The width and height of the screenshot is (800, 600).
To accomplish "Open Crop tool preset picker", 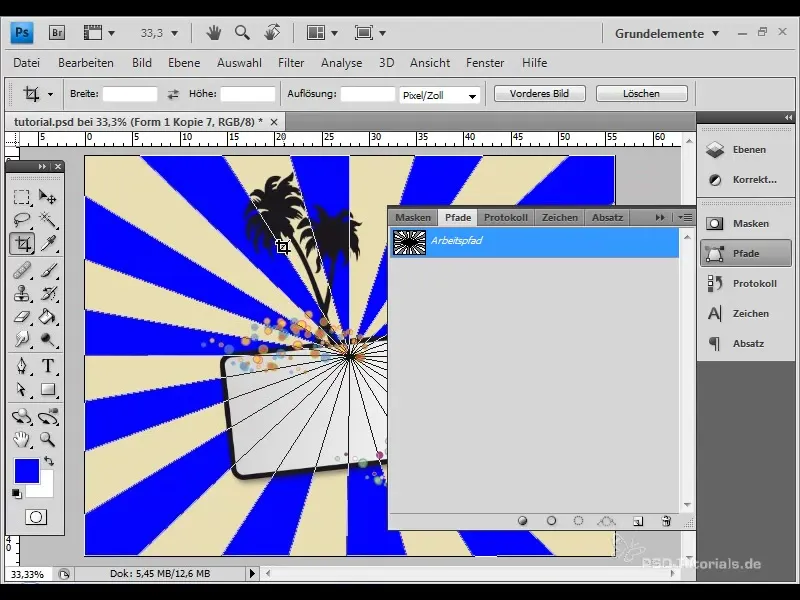I will click(x=50, y=94).
